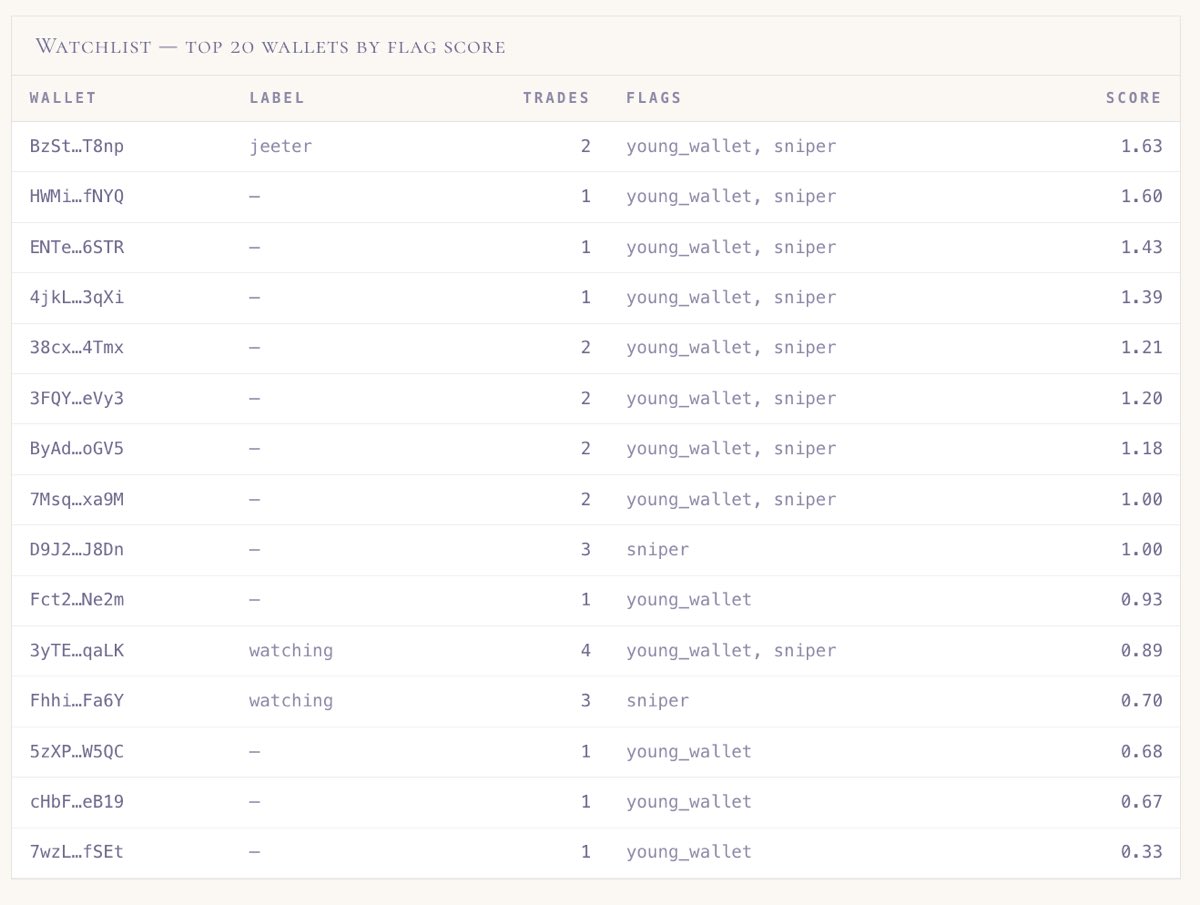Select wallet HWMi…fNYQ
Viewport: 1200px width, 905px height.
[x=77, y=196]
